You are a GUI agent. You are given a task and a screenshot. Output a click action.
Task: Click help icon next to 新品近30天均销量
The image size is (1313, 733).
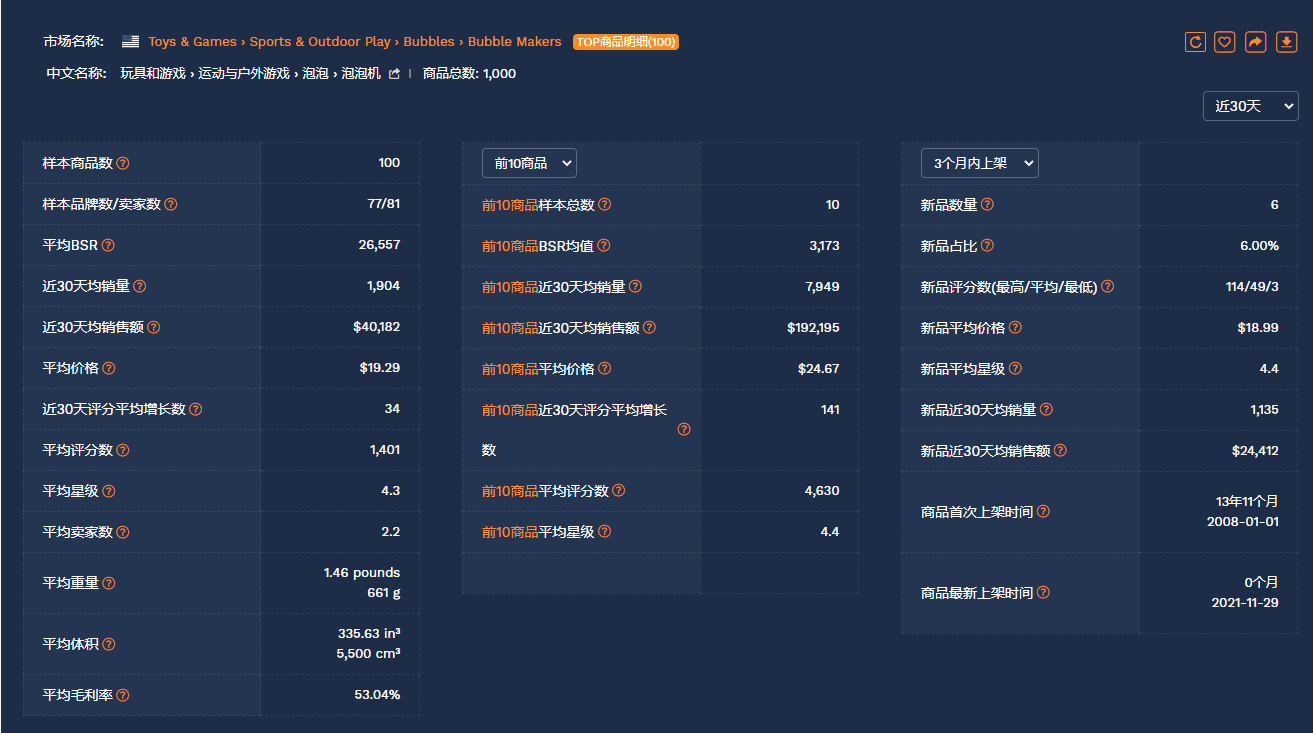pyautogui.click(x=1047, y=410)
